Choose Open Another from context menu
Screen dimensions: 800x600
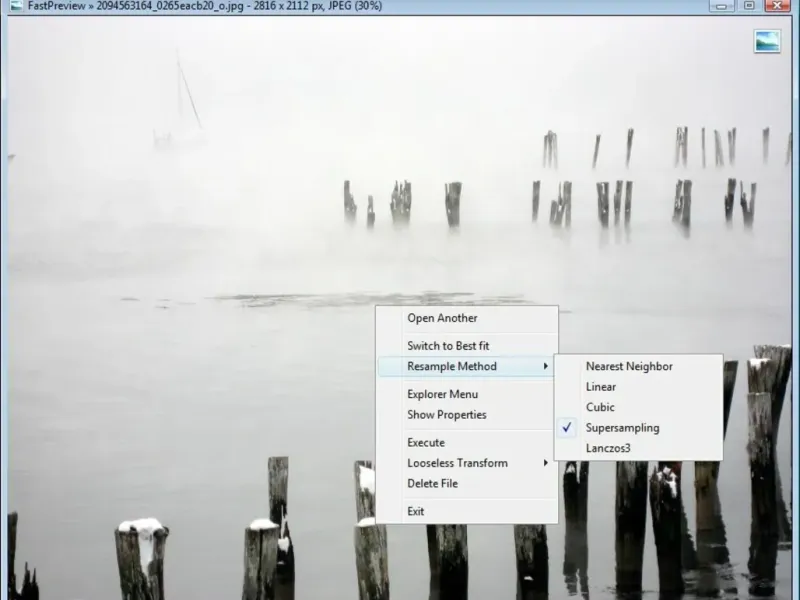point(467,318)
